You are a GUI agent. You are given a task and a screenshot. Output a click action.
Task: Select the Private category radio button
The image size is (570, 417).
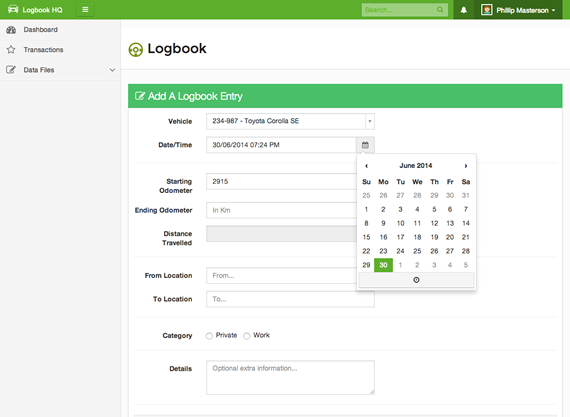209,336
